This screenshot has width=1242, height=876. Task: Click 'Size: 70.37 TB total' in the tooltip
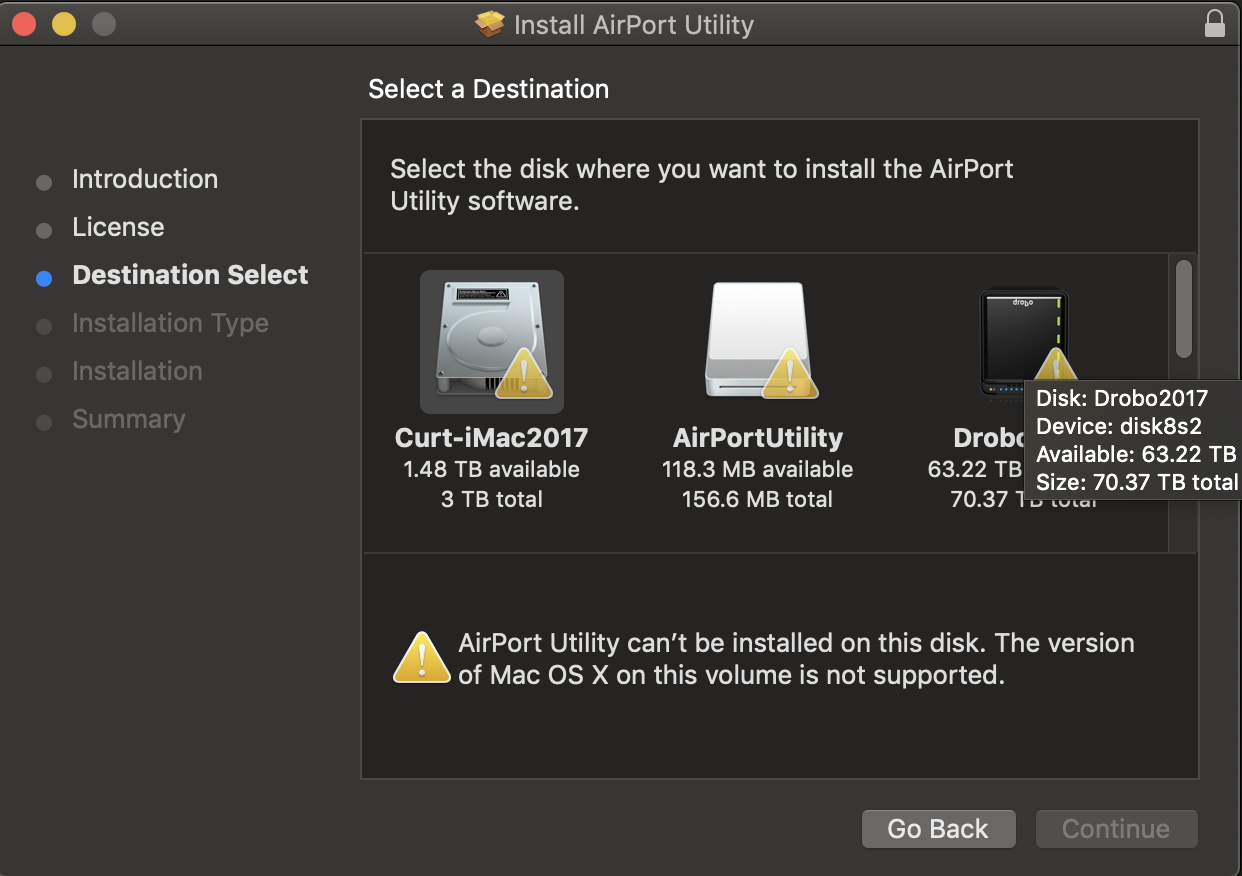click(x=1137, y=482)
